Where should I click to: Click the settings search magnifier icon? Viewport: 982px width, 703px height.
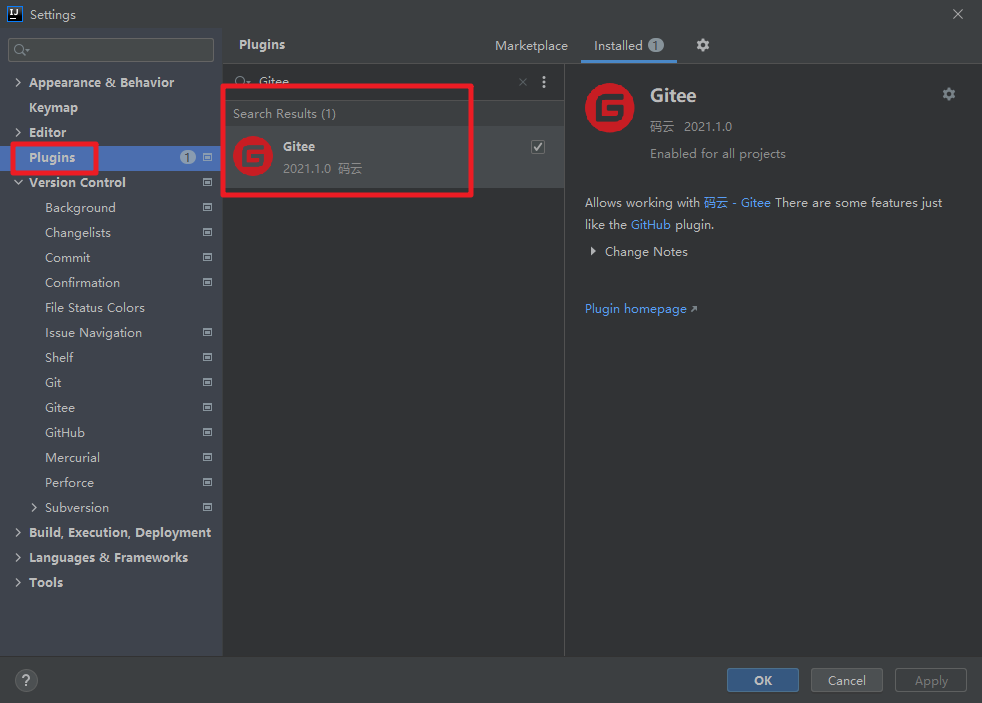click(x=21, y=50)
